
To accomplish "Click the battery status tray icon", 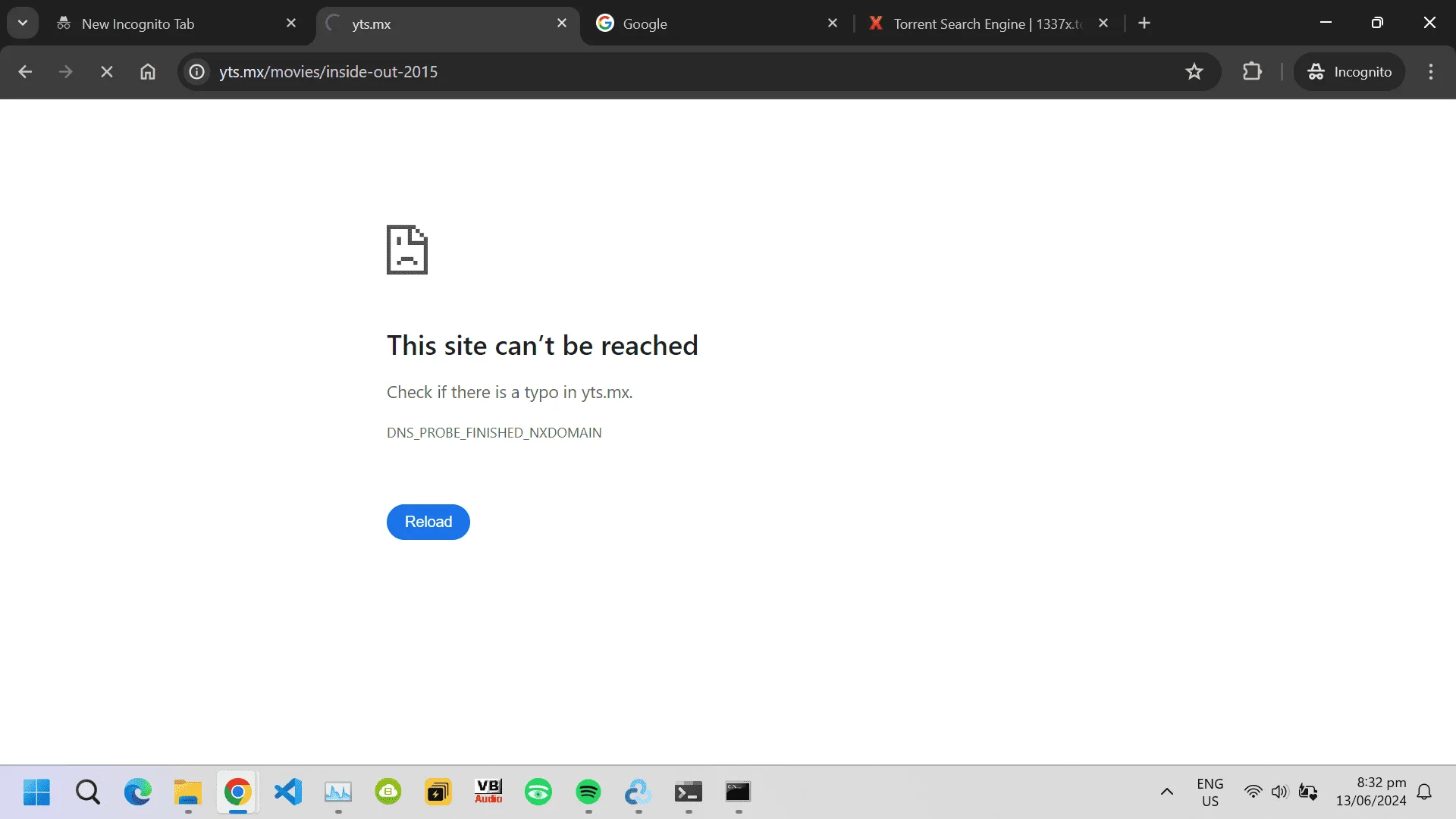I will click(x=1308, y=792).
